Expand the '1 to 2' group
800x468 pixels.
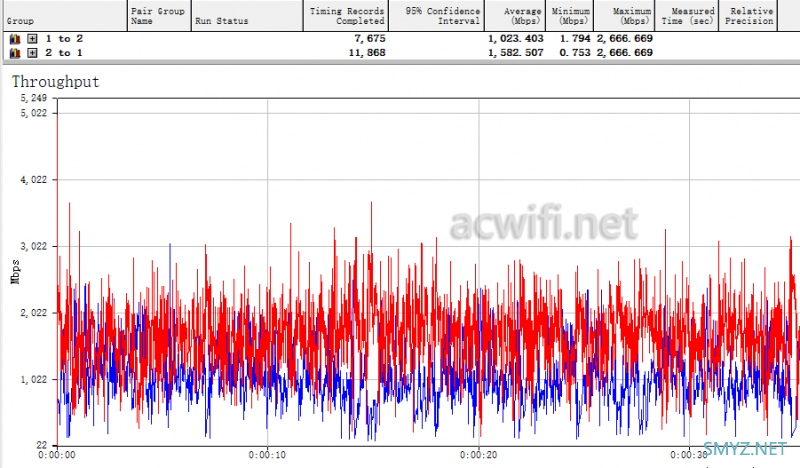pos(33,38)
